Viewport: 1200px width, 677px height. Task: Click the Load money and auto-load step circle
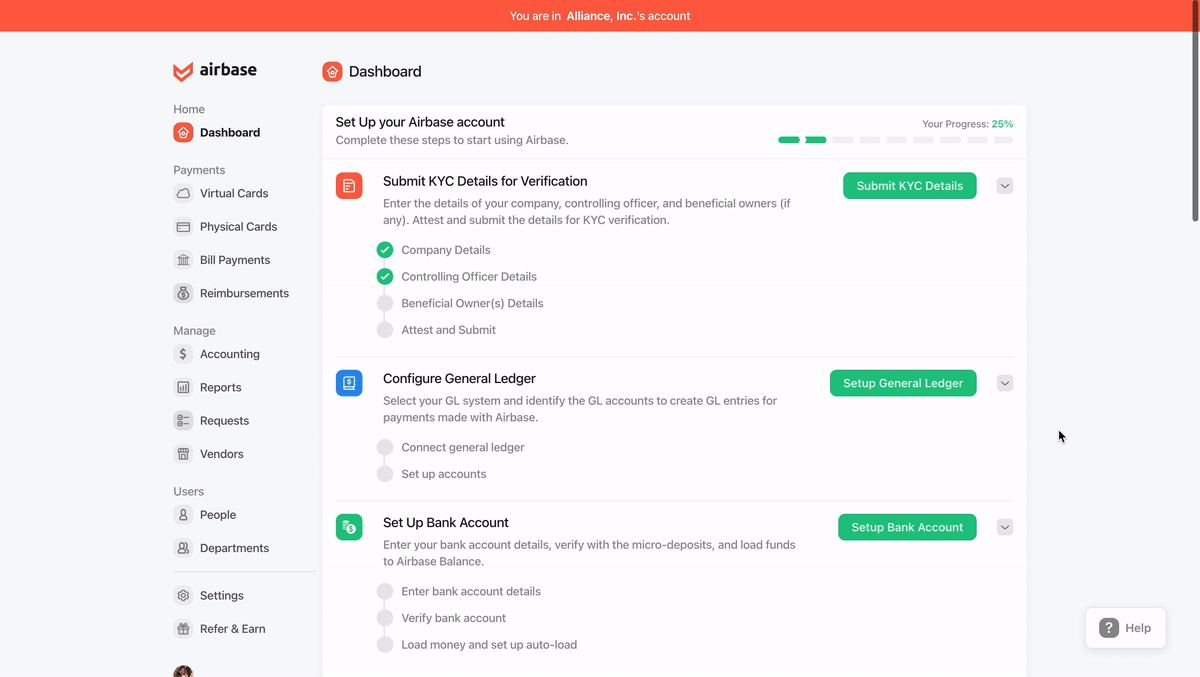click(x=385, y=645)
